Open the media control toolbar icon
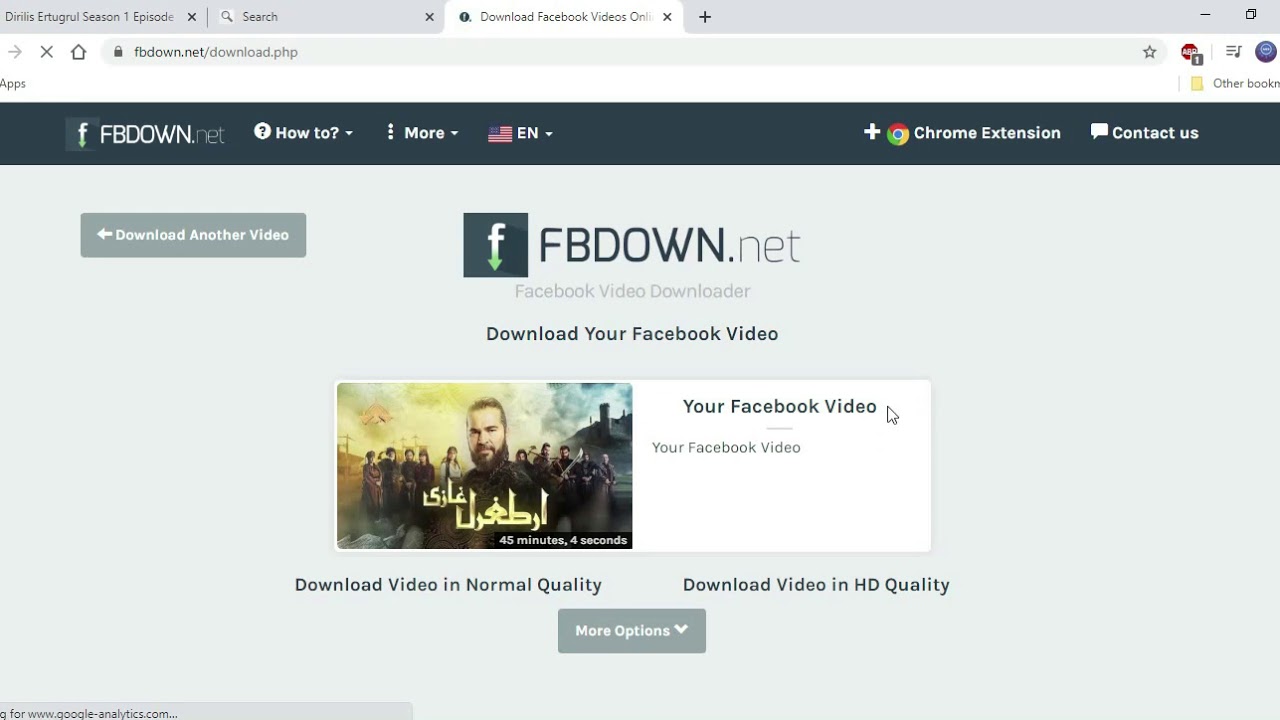This screenshot has height=720, width=1280. pos(1234,52)
